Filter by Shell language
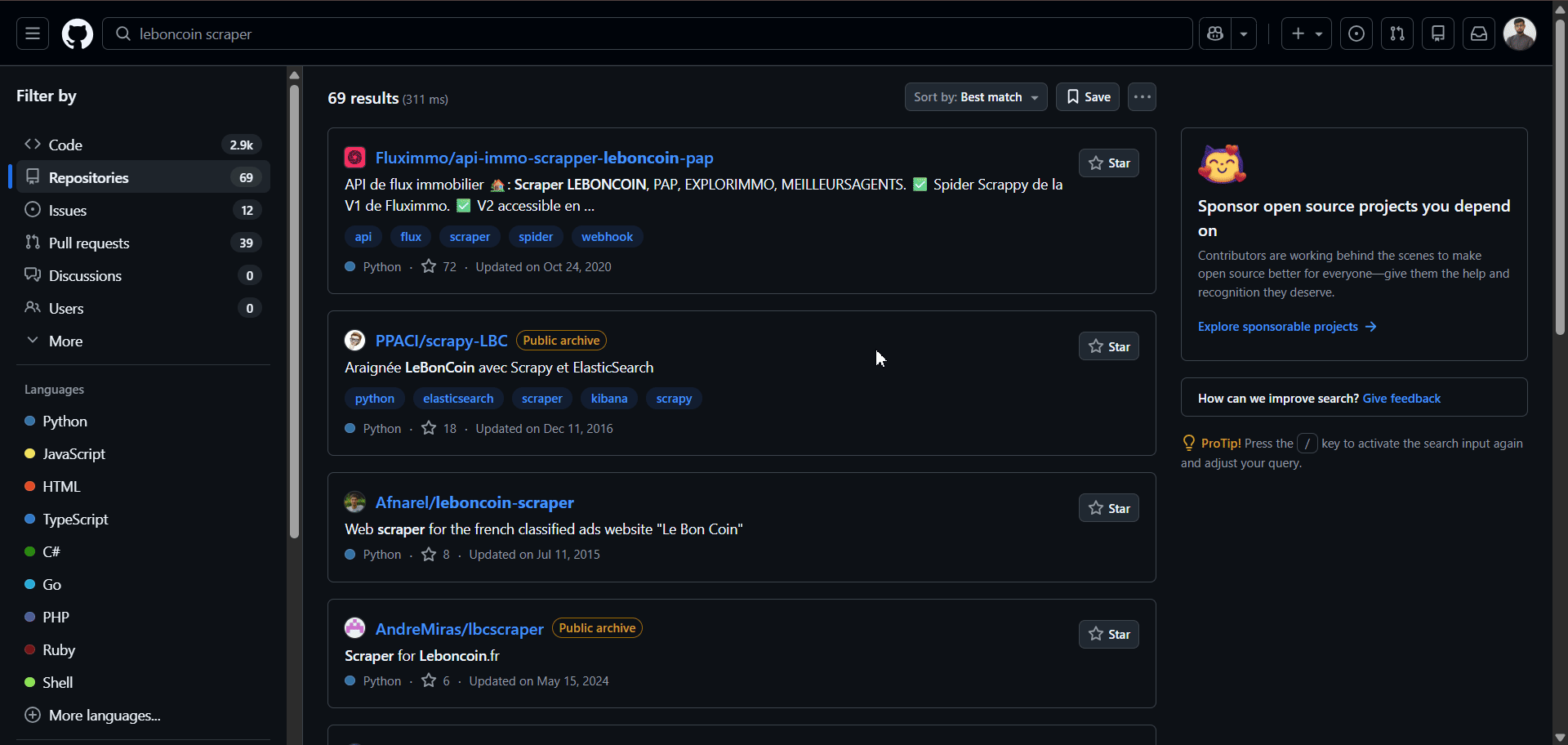This screenshot has width=1568, height=745. pyautogui.click(x=143, y=682)
